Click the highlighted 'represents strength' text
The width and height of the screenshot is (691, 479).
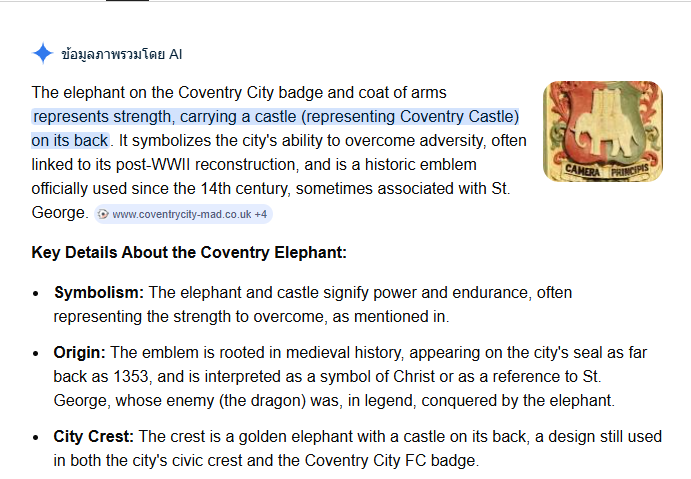(92, 116)
